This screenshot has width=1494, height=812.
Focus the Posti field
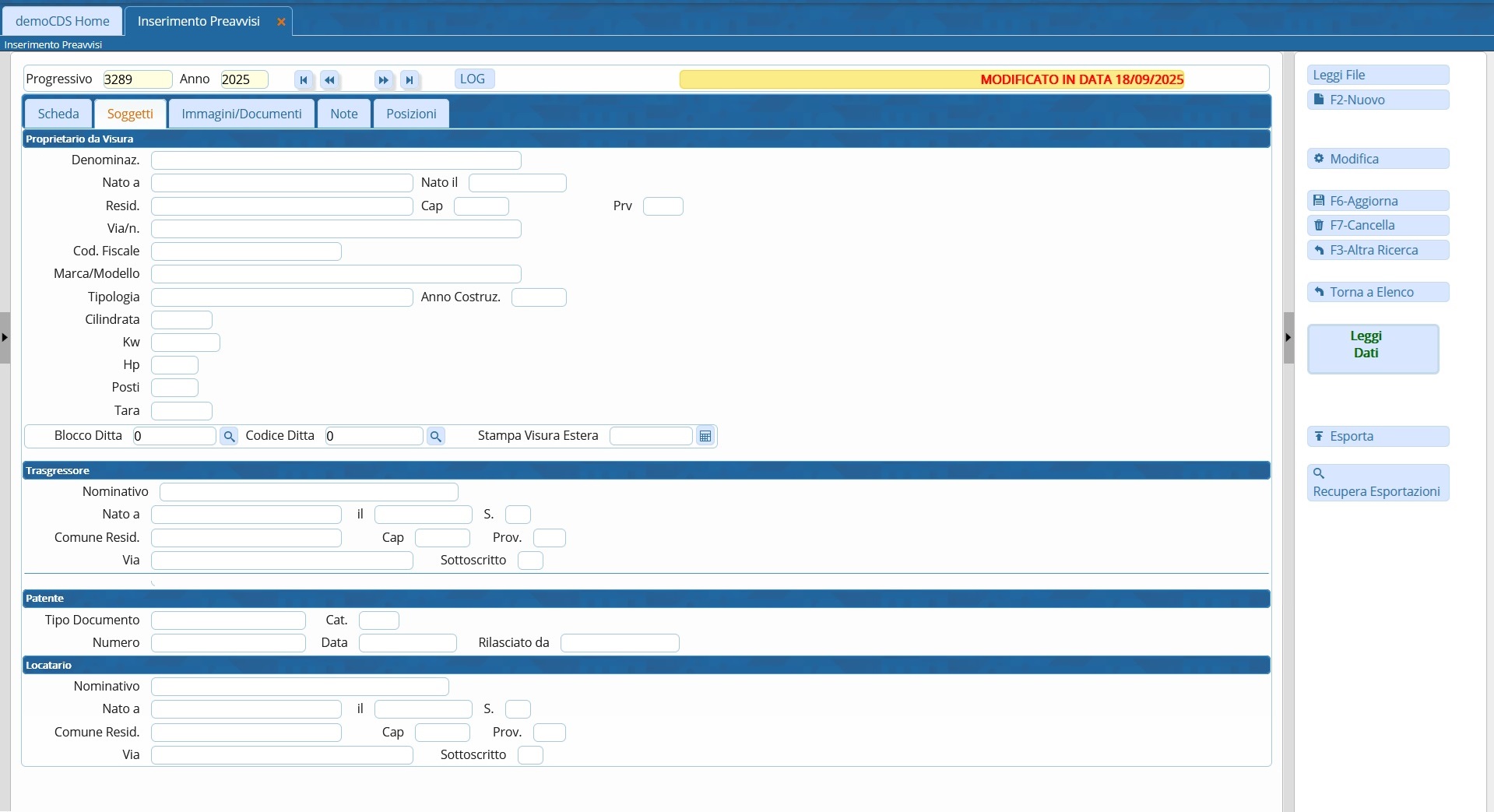174,388
